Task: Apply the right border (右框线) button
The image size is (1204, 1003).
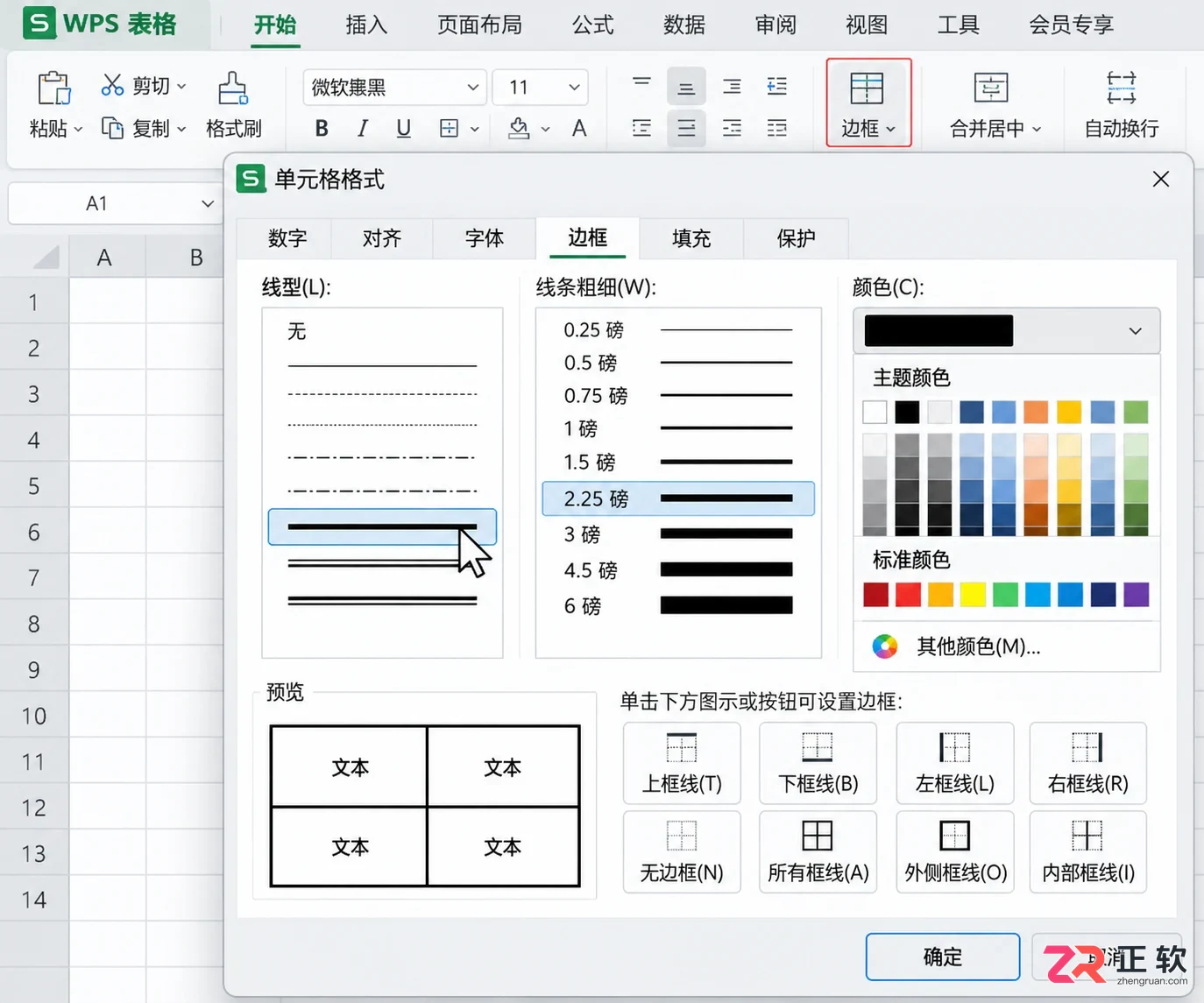Action: (x=1087, y=763)
